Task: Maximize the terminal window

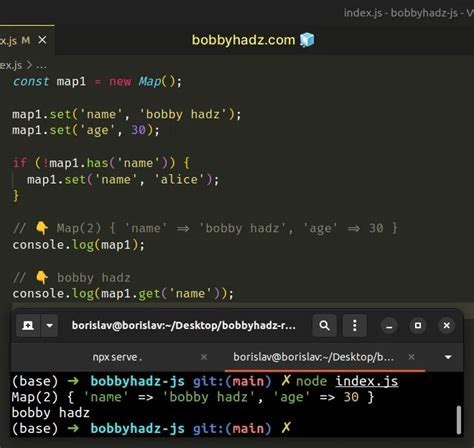Action: (418, 325)
